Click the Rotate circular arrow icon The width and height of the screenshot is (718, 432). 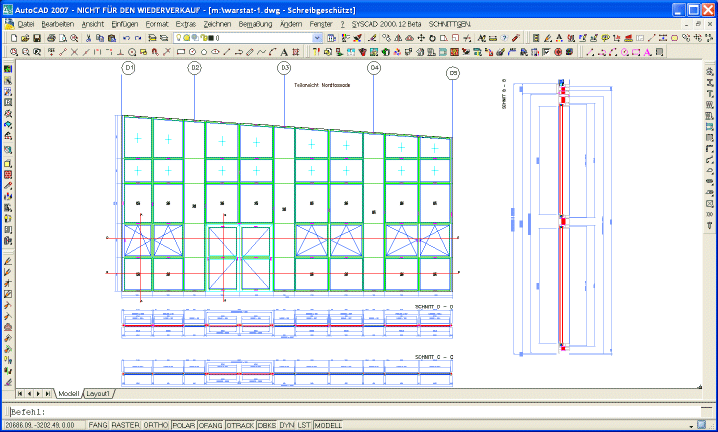point(432,38)
